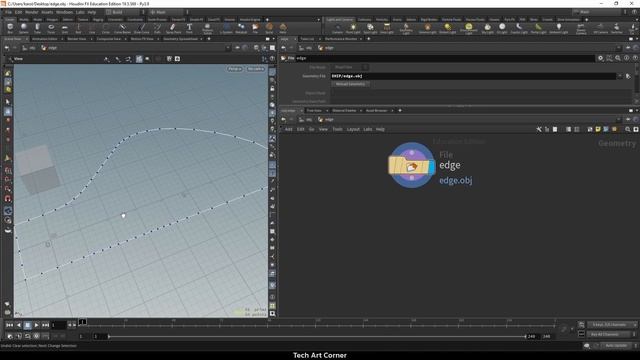Add a Camera from the lights shelf

coord(337,28)
